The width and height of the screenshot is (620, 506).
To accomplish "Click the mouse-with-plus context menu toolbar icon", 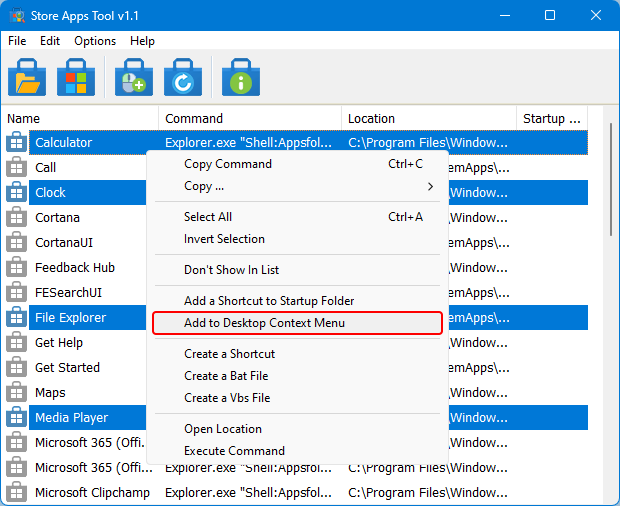I will (x=133, y=77).
